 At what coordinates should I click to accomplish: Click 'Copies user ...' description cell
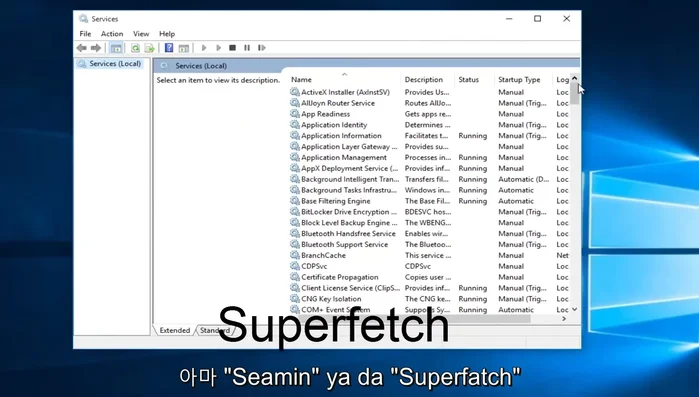(428, 277)
